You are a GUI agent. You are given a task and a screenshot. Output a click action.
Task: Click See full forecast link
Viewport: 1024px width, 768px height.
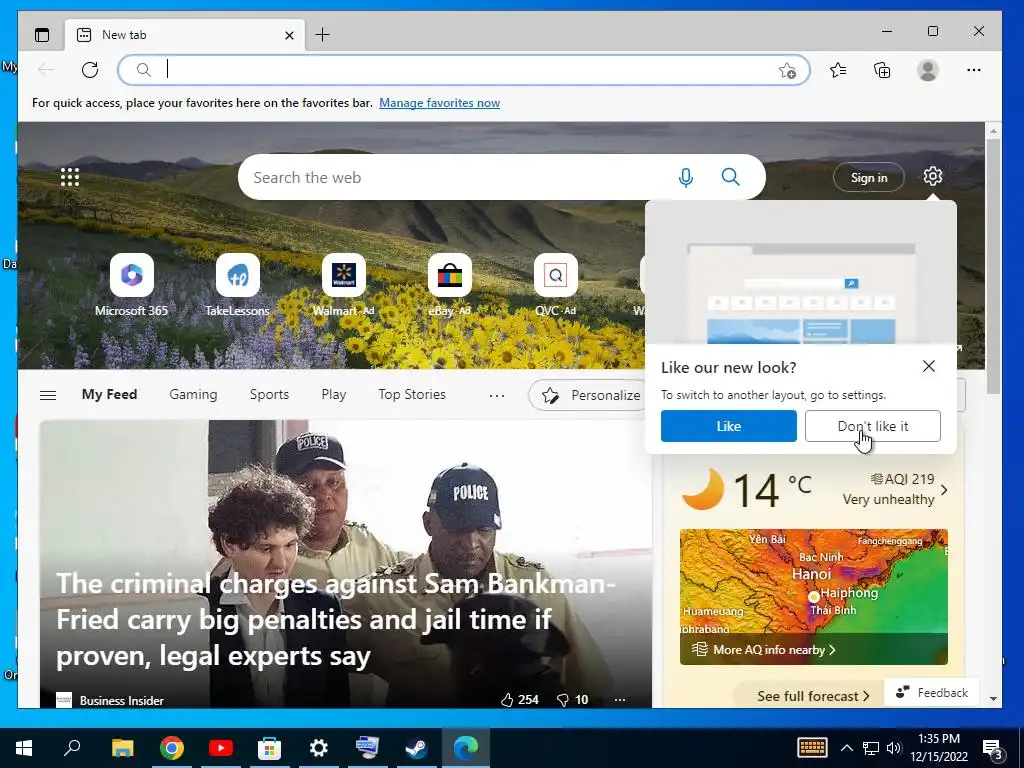813,696
